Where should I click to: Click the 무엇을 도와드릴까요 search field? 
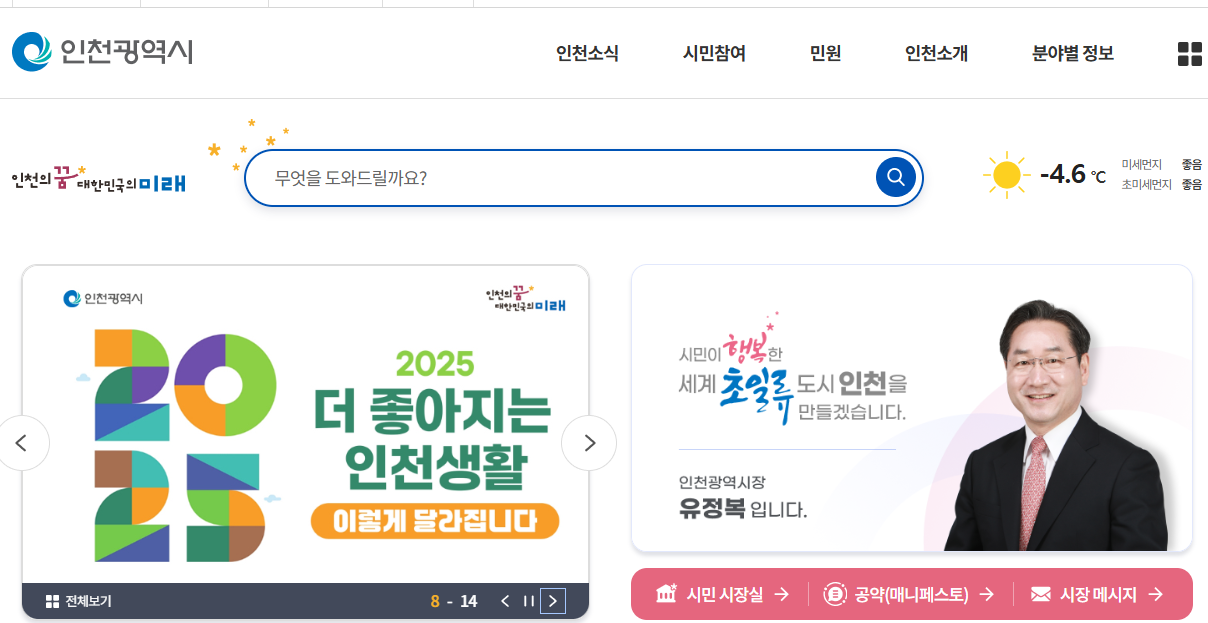[559, 178]
